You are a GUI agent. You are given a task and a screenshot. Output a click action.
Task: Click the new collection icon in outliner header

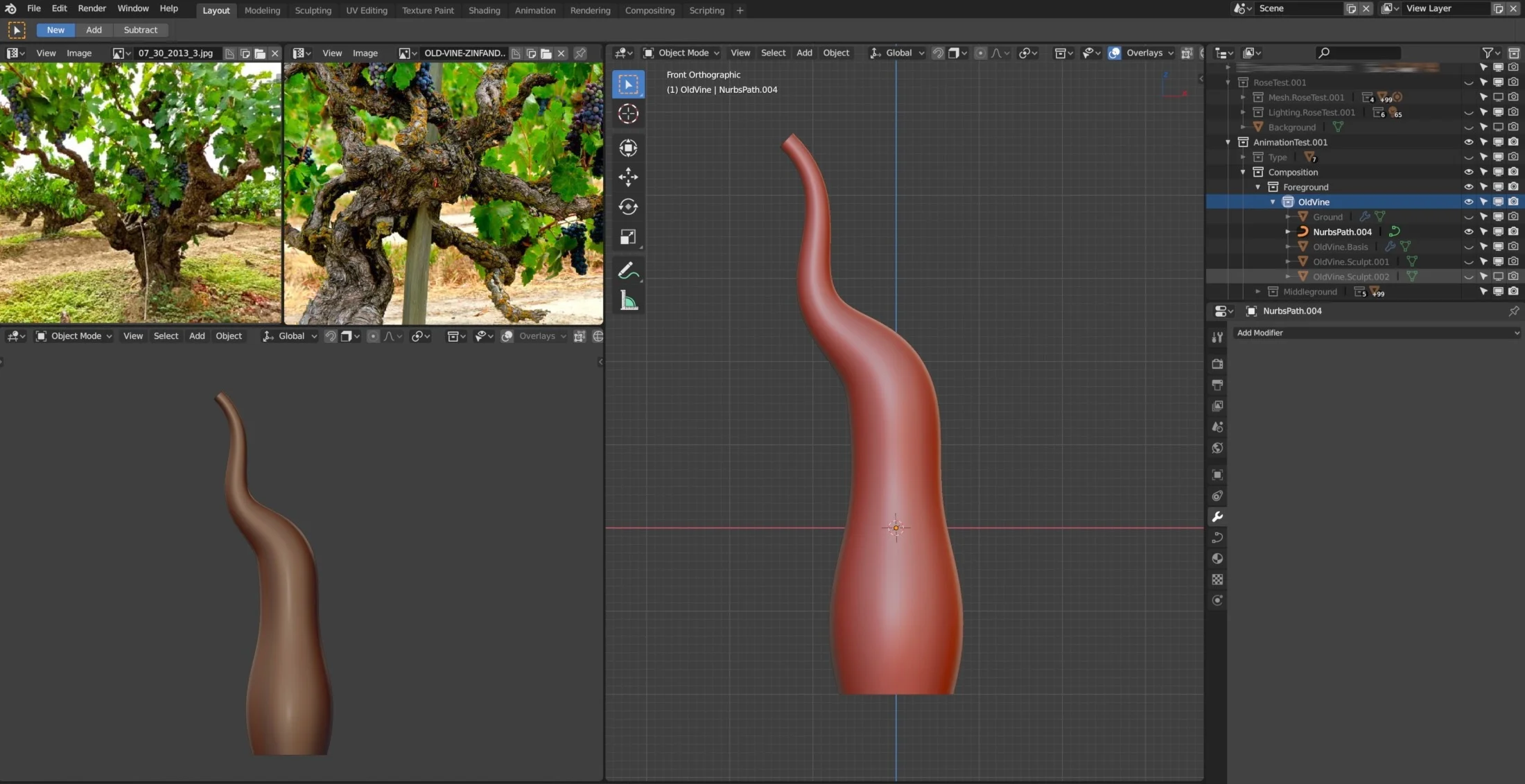1513,53
